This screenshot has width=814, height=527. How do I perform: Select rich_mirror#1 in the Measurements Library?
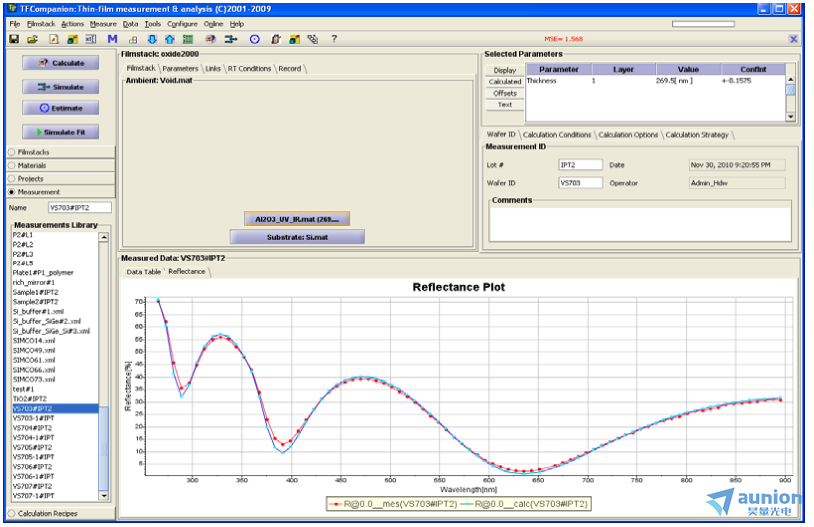(x=55, y=283)
